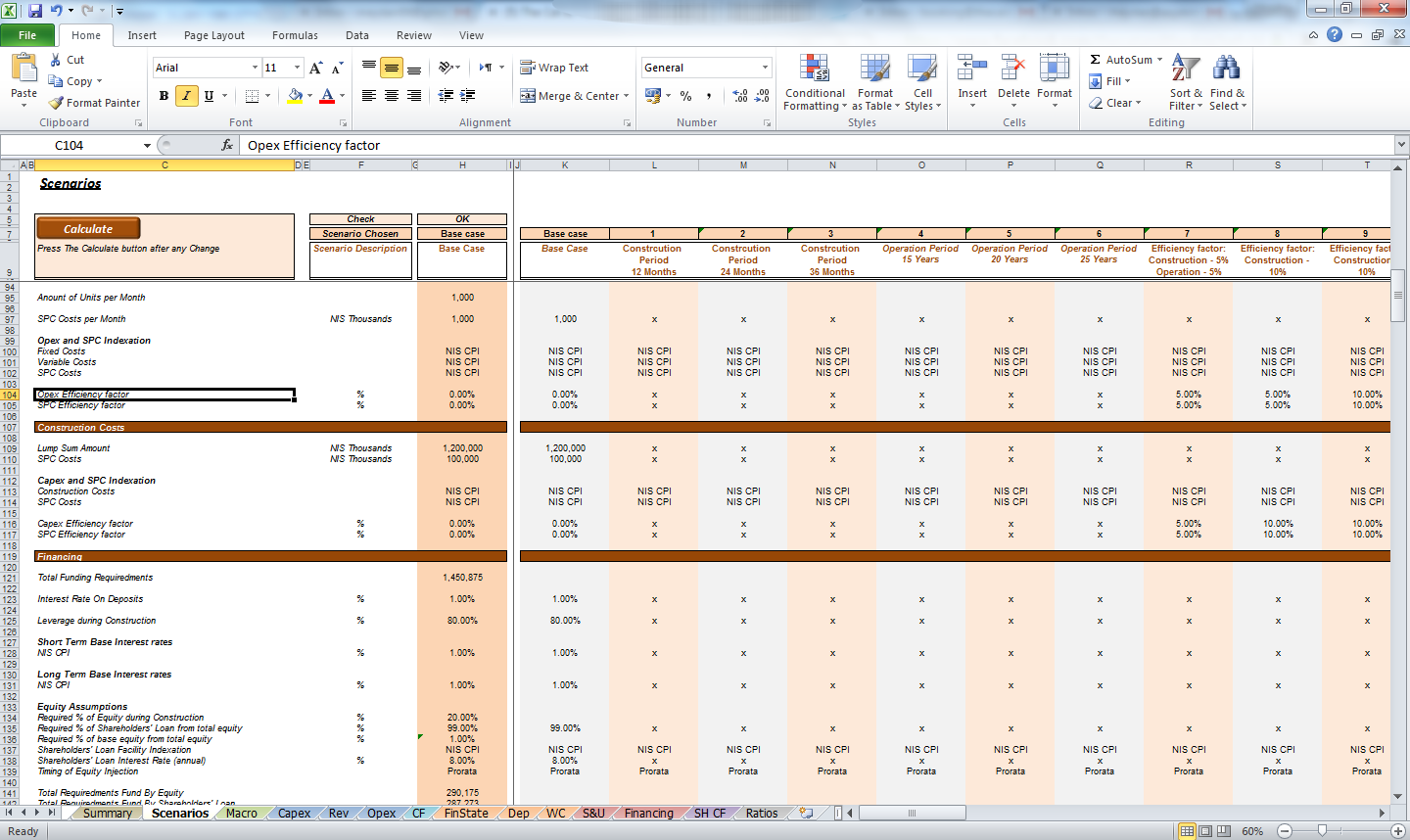Increase font size with Grow Font icon
This screenshot has height=840, width=1410.
pos(315,68)
